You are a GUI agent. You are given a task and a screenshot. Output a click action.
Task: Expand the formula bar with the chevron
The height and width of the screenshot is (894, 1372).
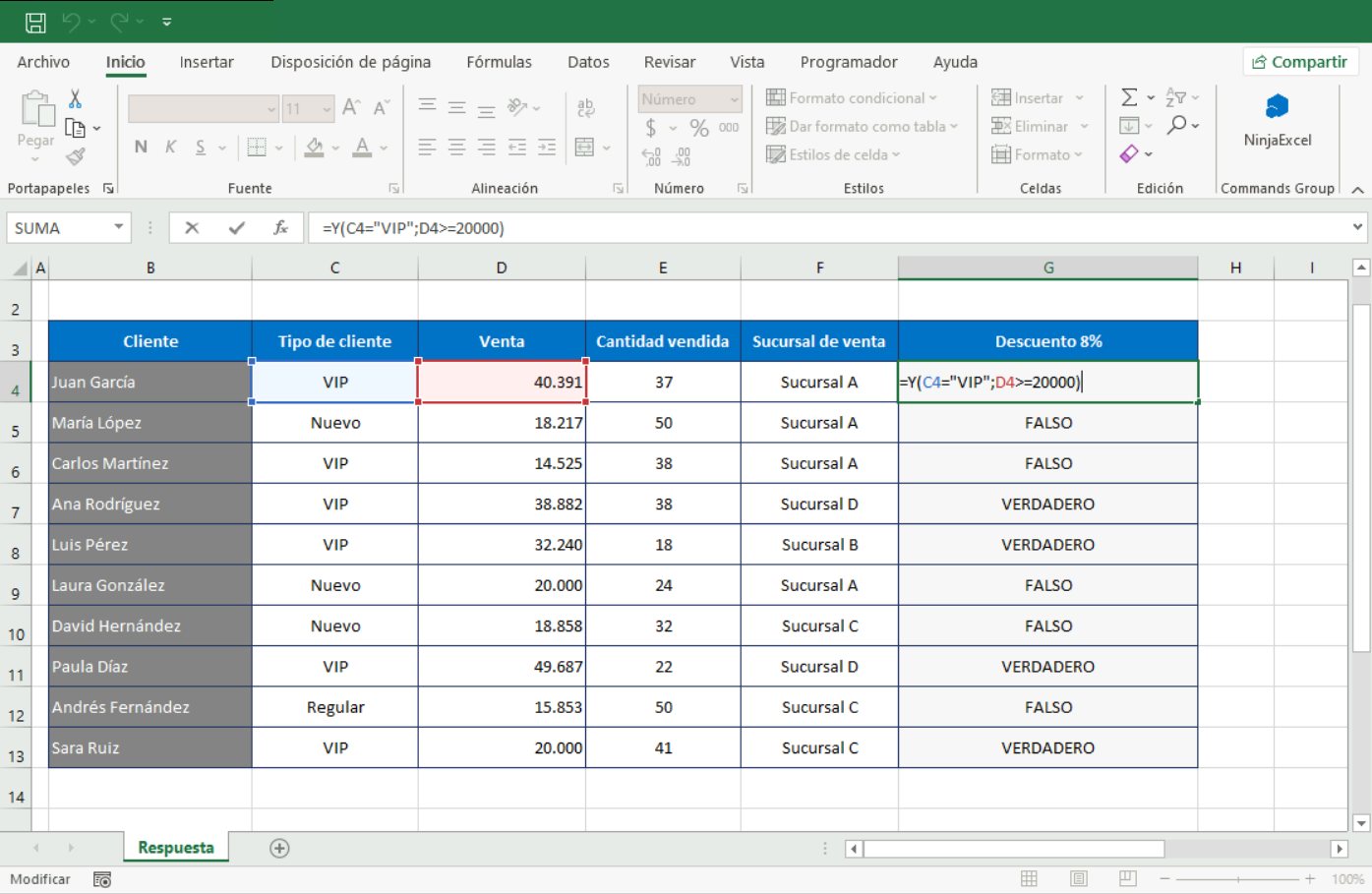click(x=1357, y=227)
